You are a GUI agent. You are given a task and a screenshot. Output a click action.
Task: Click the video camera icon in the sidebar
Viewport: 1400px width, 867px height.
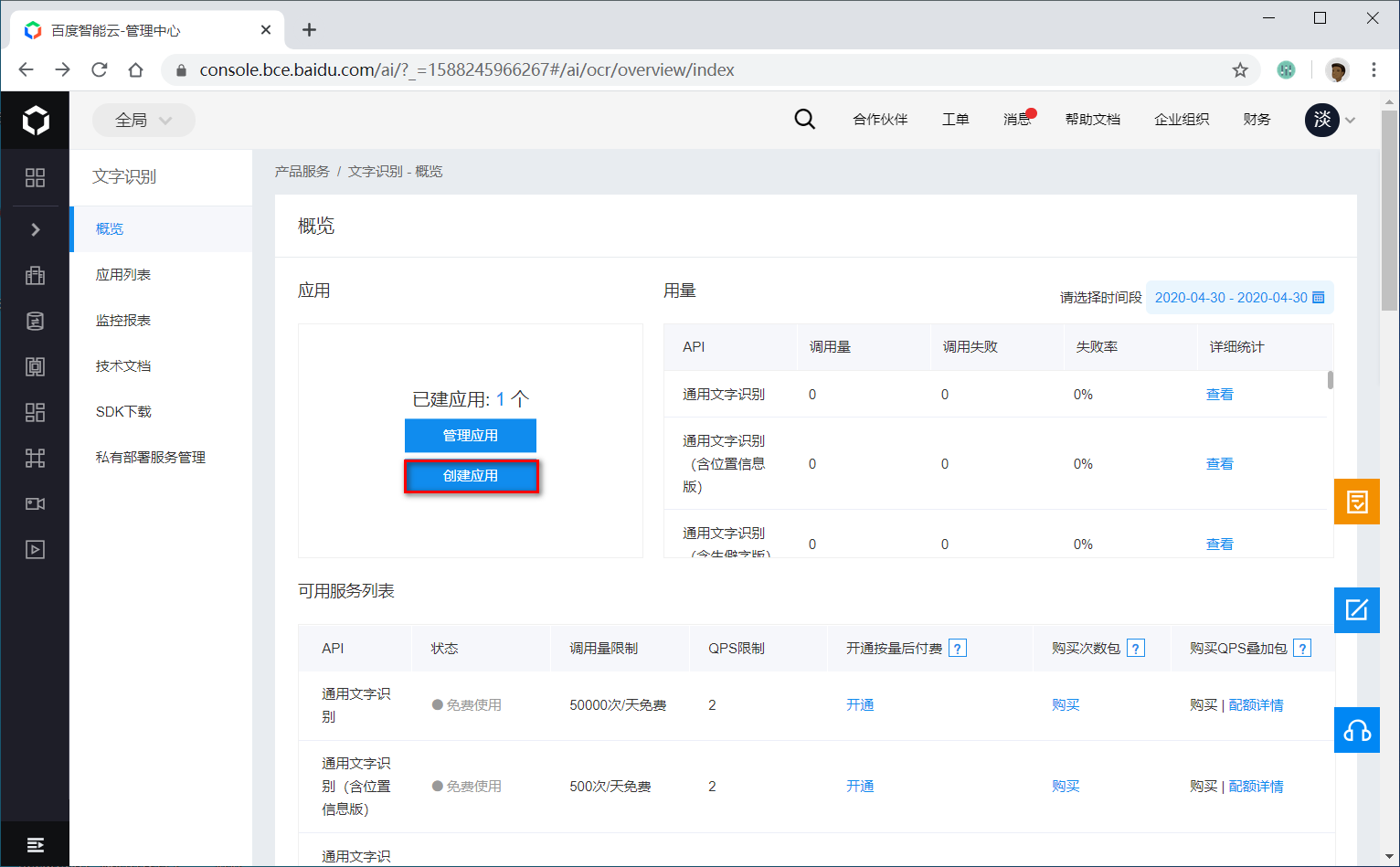pyautogui.click(x=34, y=503)
